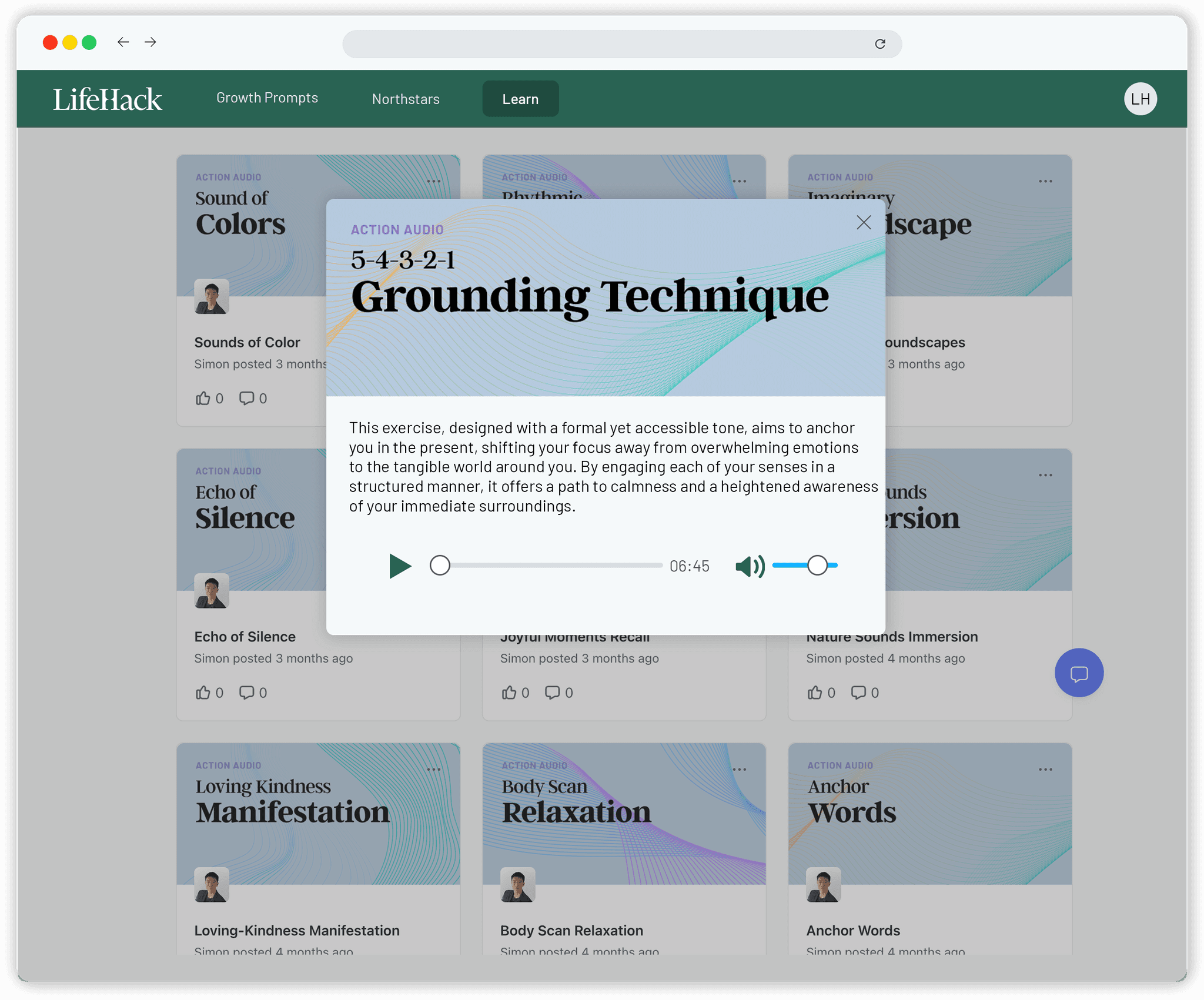Like the Nature Sounds Immersion post
Screen dimensions: 1204x1000
[815, 693]
